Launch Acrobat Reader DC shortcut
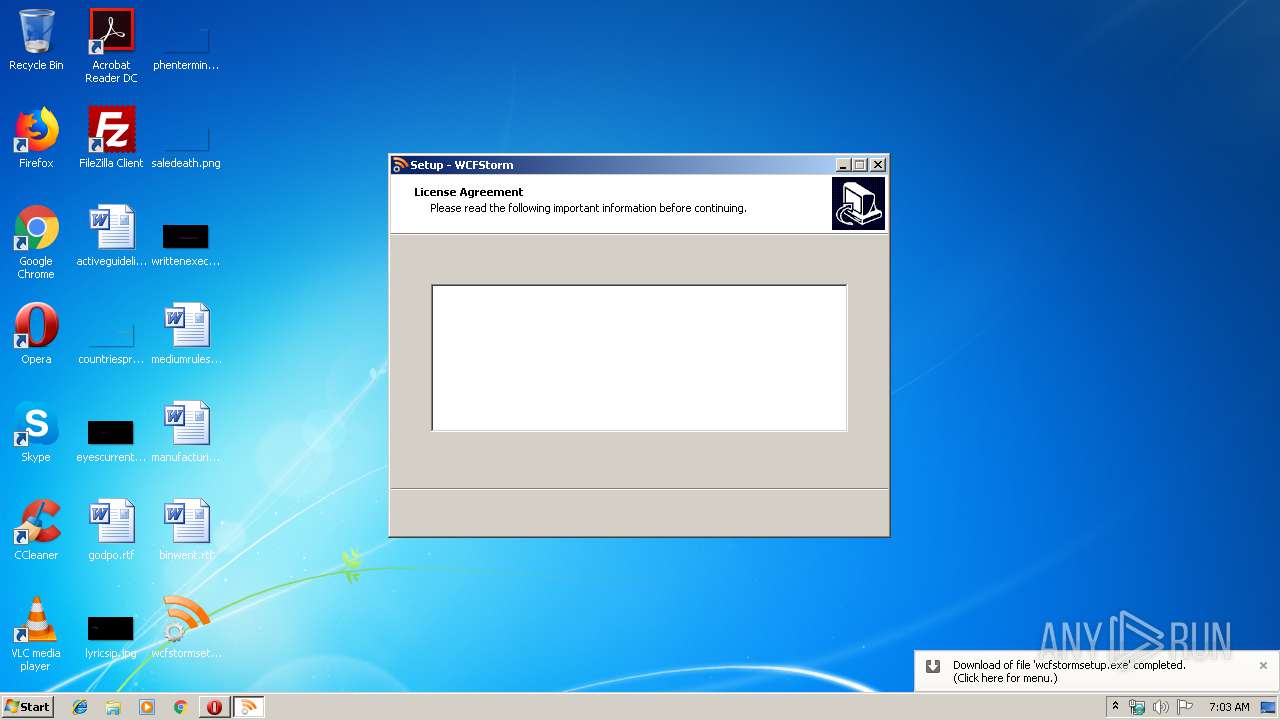The height and width of the screenshot is (720, 1280). pos(111,45)
